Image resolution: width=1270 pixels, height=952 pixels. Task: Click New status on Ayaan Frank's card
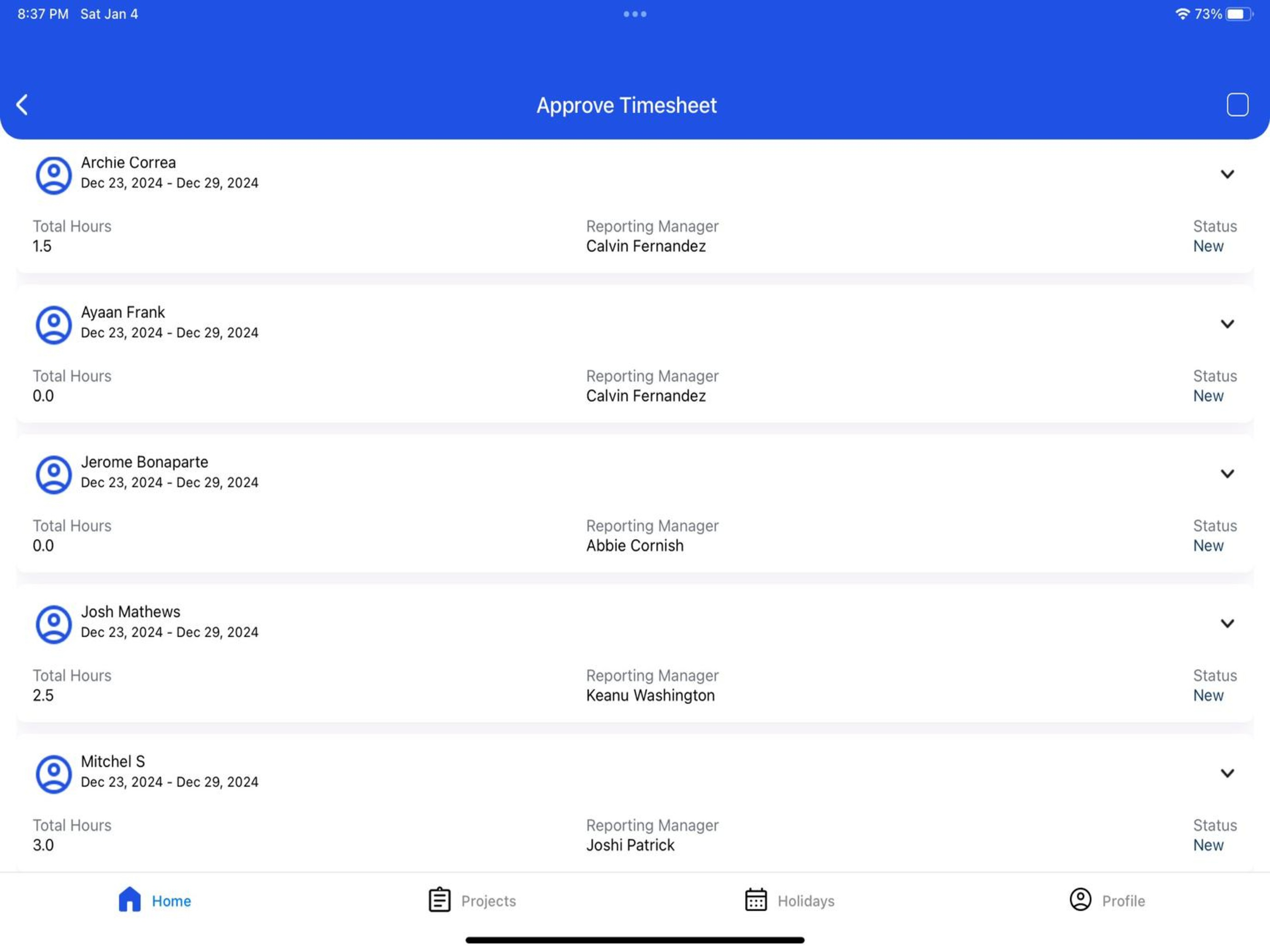(x=1208, y=396)
